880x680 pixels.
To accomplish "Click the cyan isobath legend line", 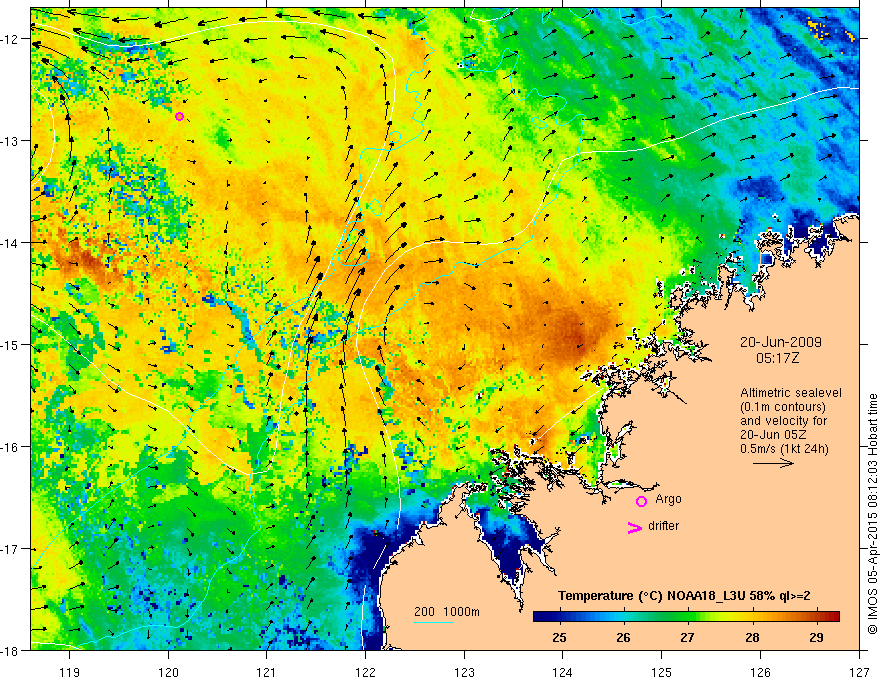I will coord(434,622).
